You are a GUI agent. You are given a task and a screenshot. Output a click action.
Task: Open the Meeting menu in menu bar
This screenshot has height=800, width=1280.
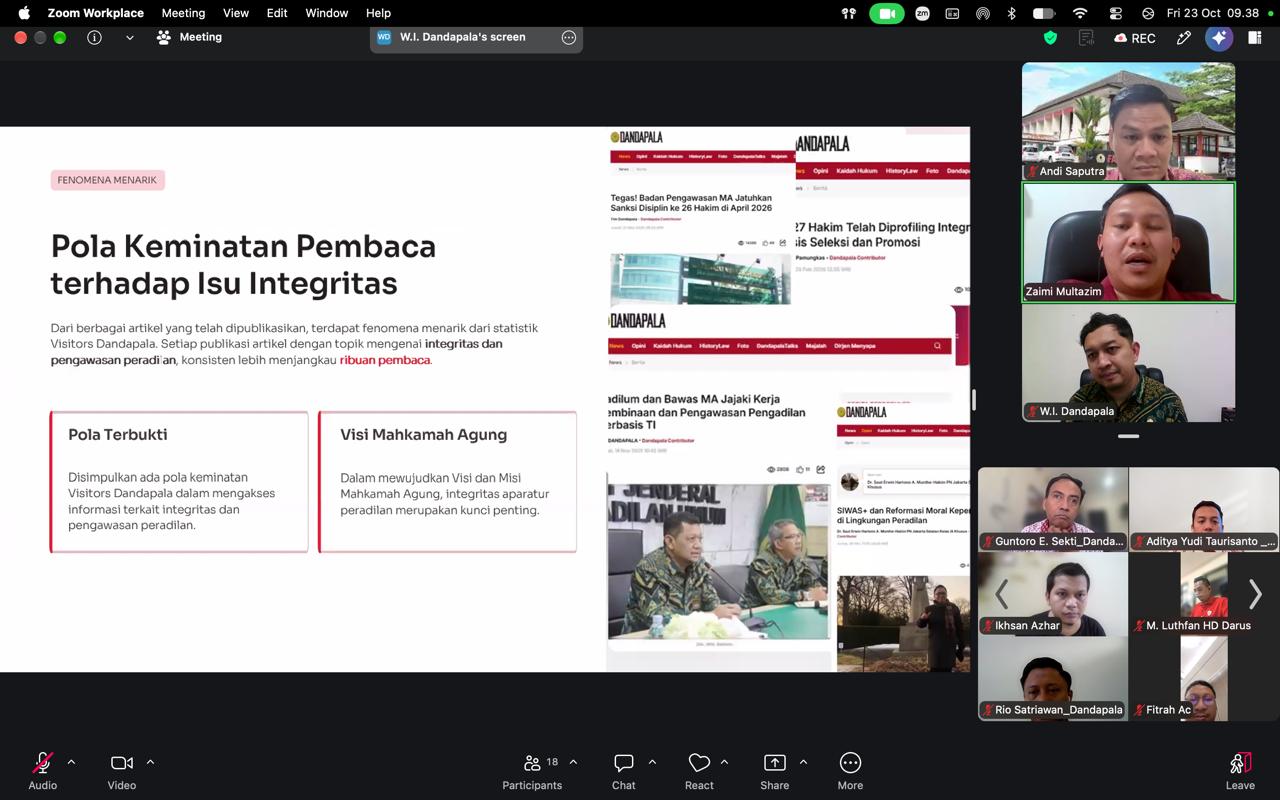(x=183, y=13)
